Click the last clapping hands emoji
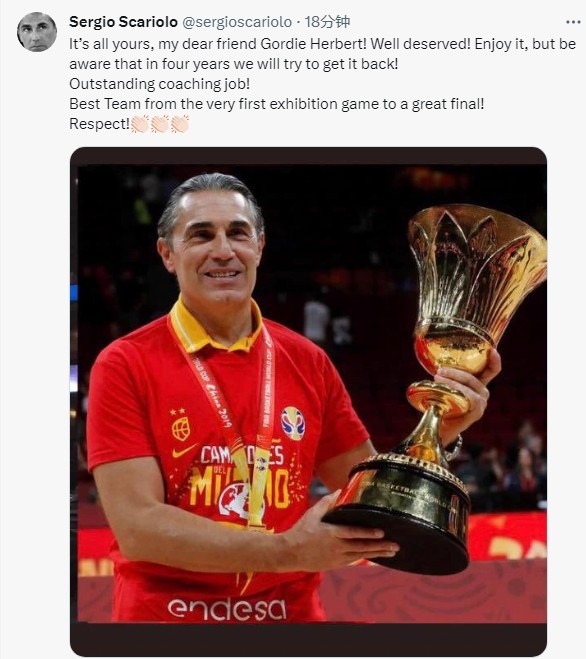 coord(180,124)
